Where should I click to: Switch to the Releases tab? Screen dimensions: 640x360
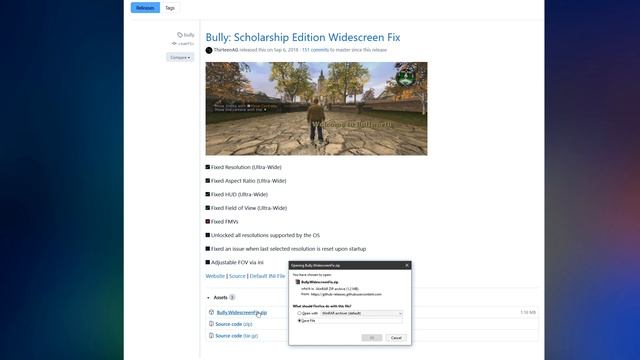(x=145, y=8)
